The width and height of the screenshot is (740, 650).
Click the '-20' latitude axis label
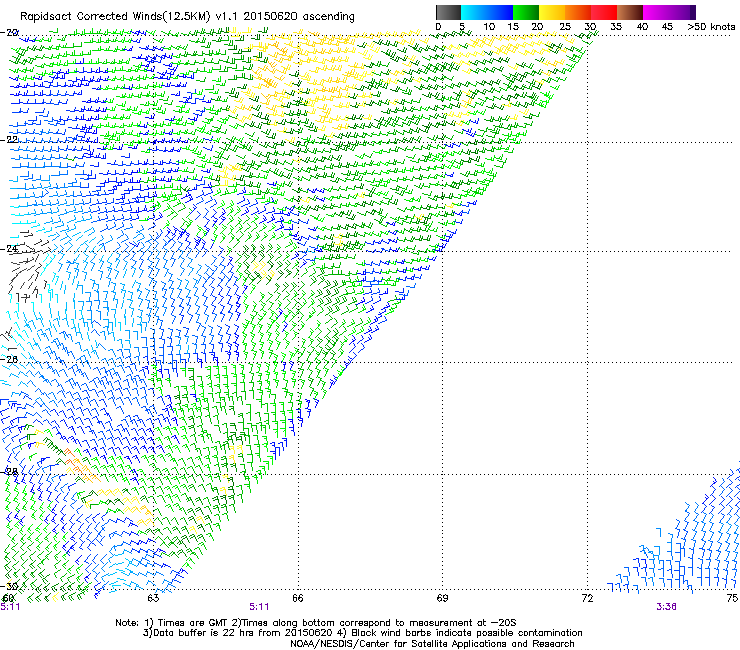[x=9, y=32]
